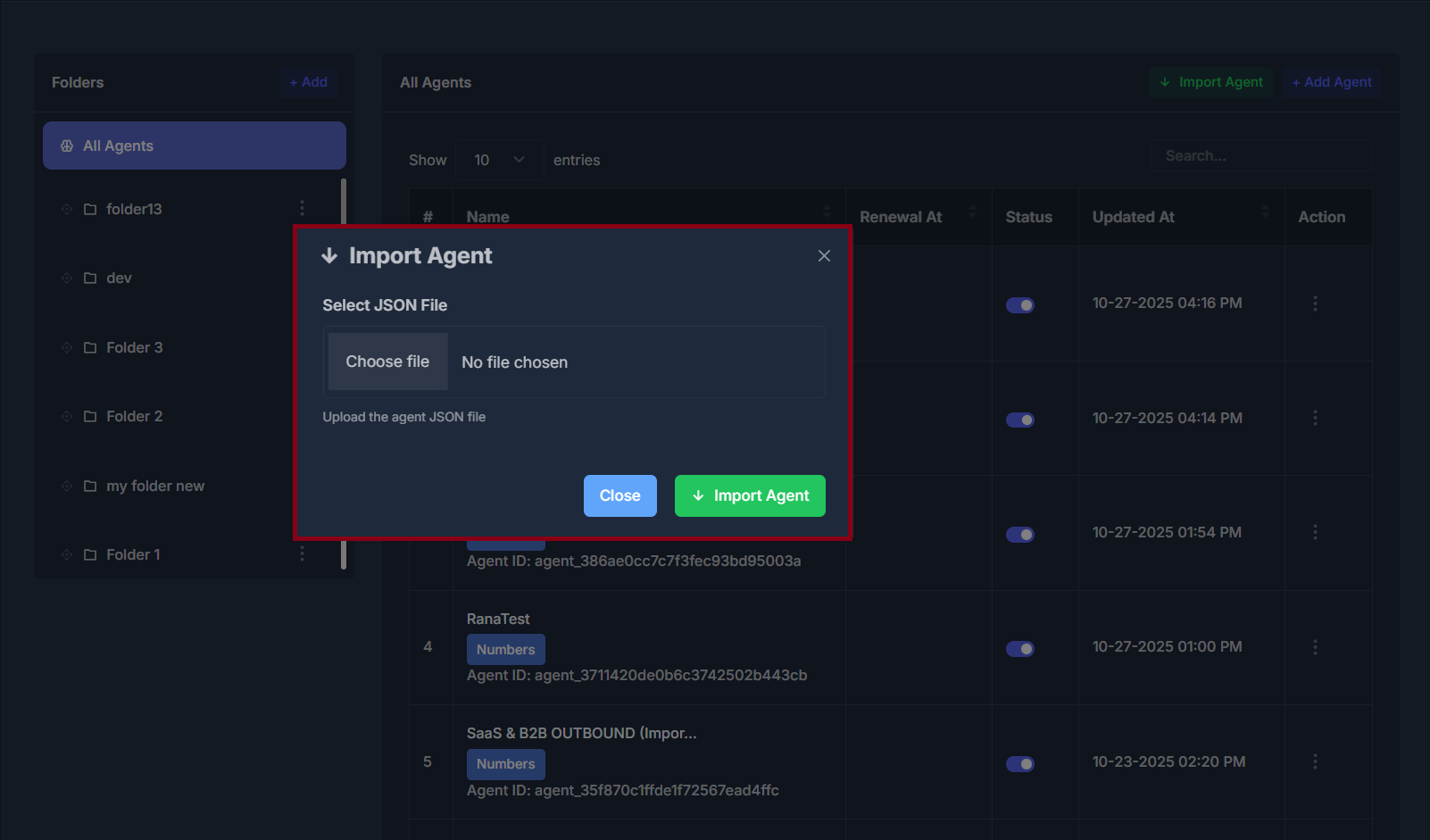Click Choose file to select a JSON file
Screen dimensions: 1430x840
coord(387,362)
